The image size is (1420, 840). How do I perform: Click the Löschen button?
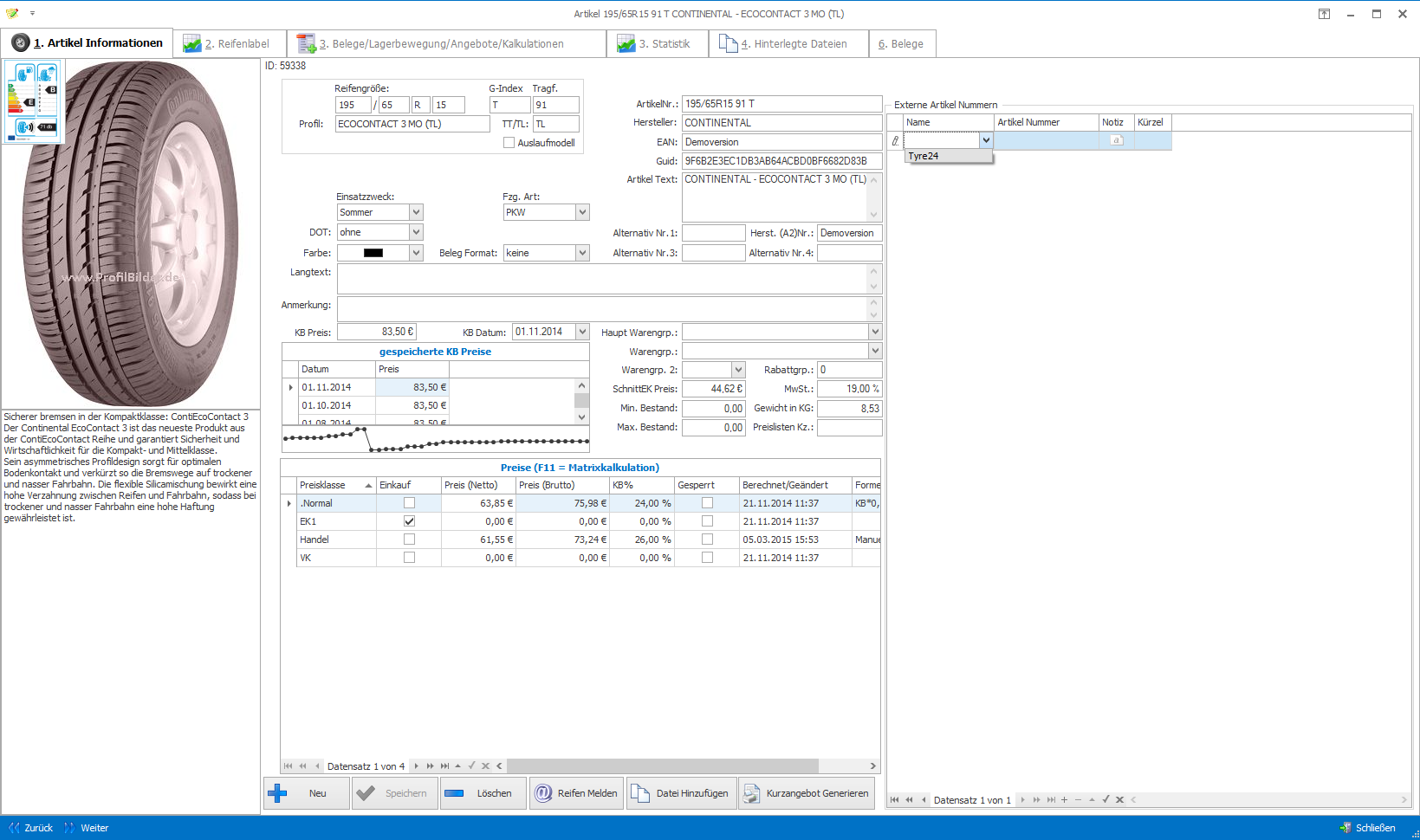(x=483, y=793)
